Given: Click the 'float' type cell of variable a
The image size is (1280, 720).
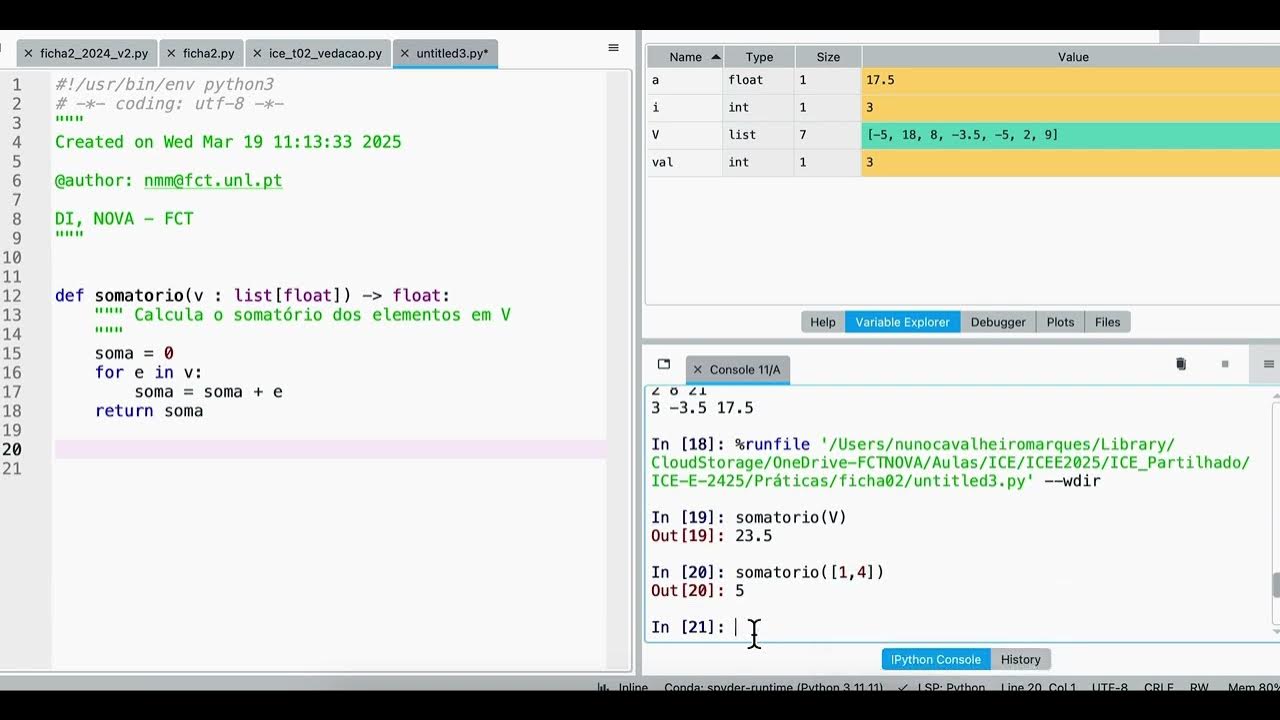Looking at the screenshot, I should (759, 80).
